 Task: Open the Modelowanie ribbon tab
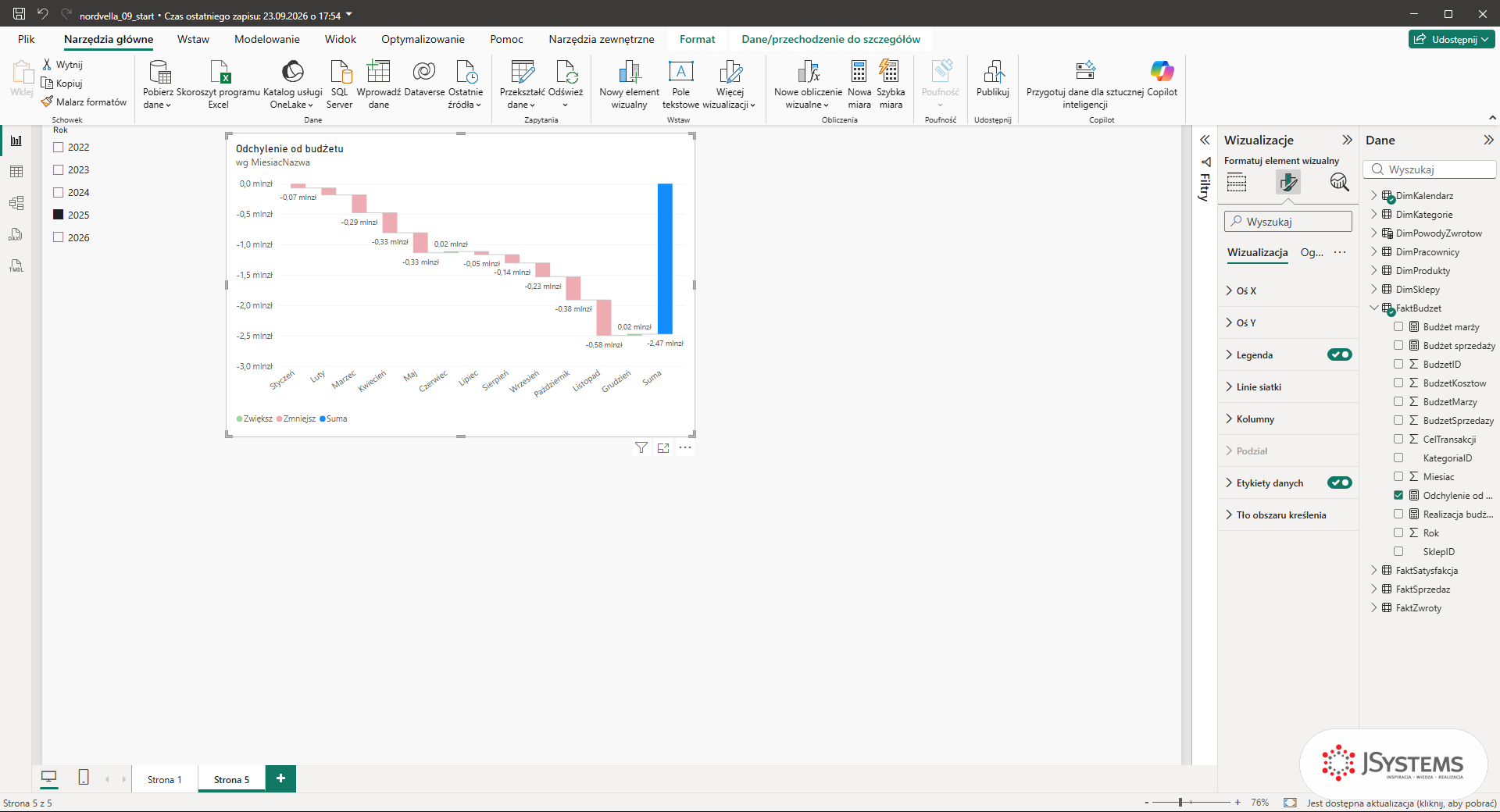click(x=267, y=39)
